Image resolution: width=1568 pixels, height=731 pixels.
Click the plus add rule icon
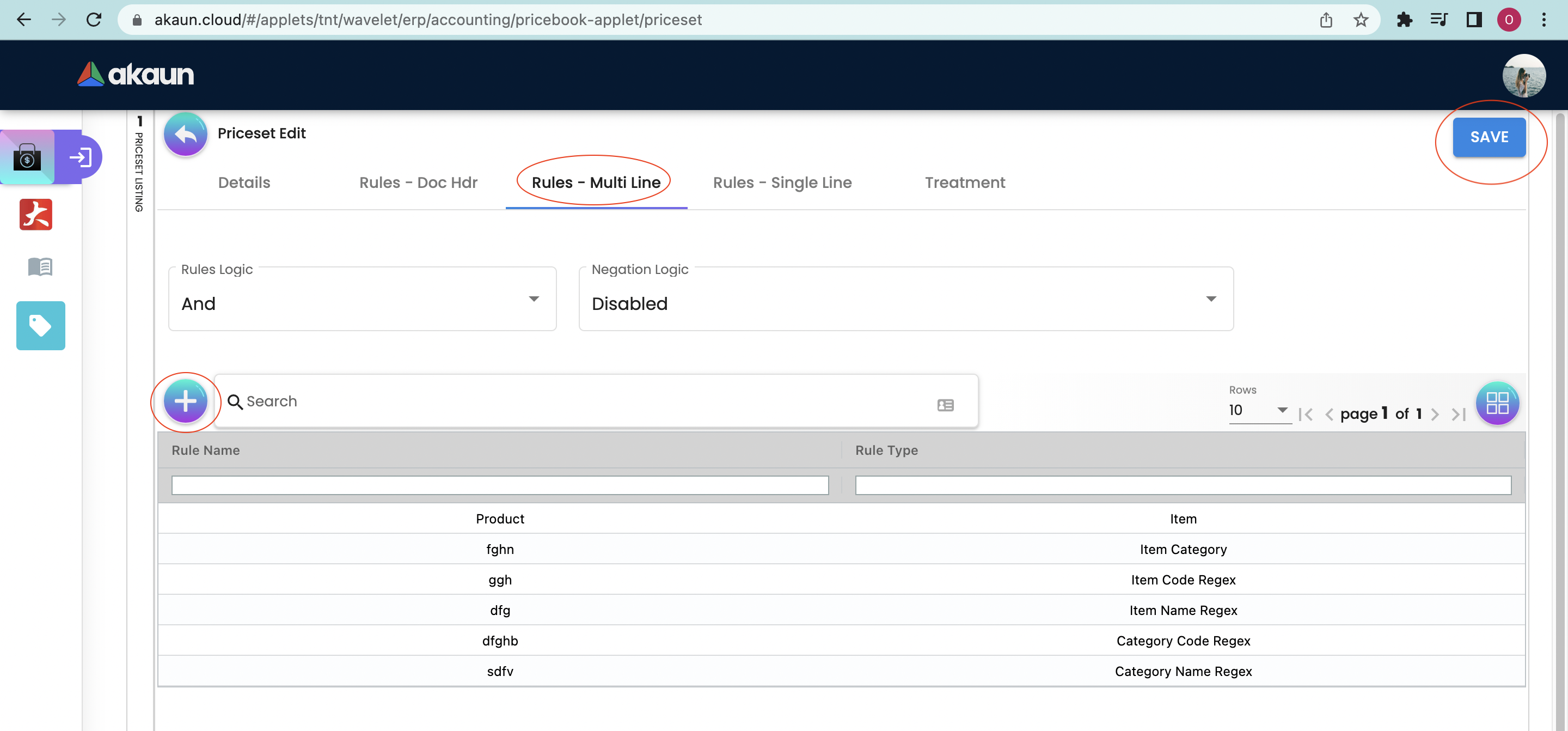(x=186, y=401)
